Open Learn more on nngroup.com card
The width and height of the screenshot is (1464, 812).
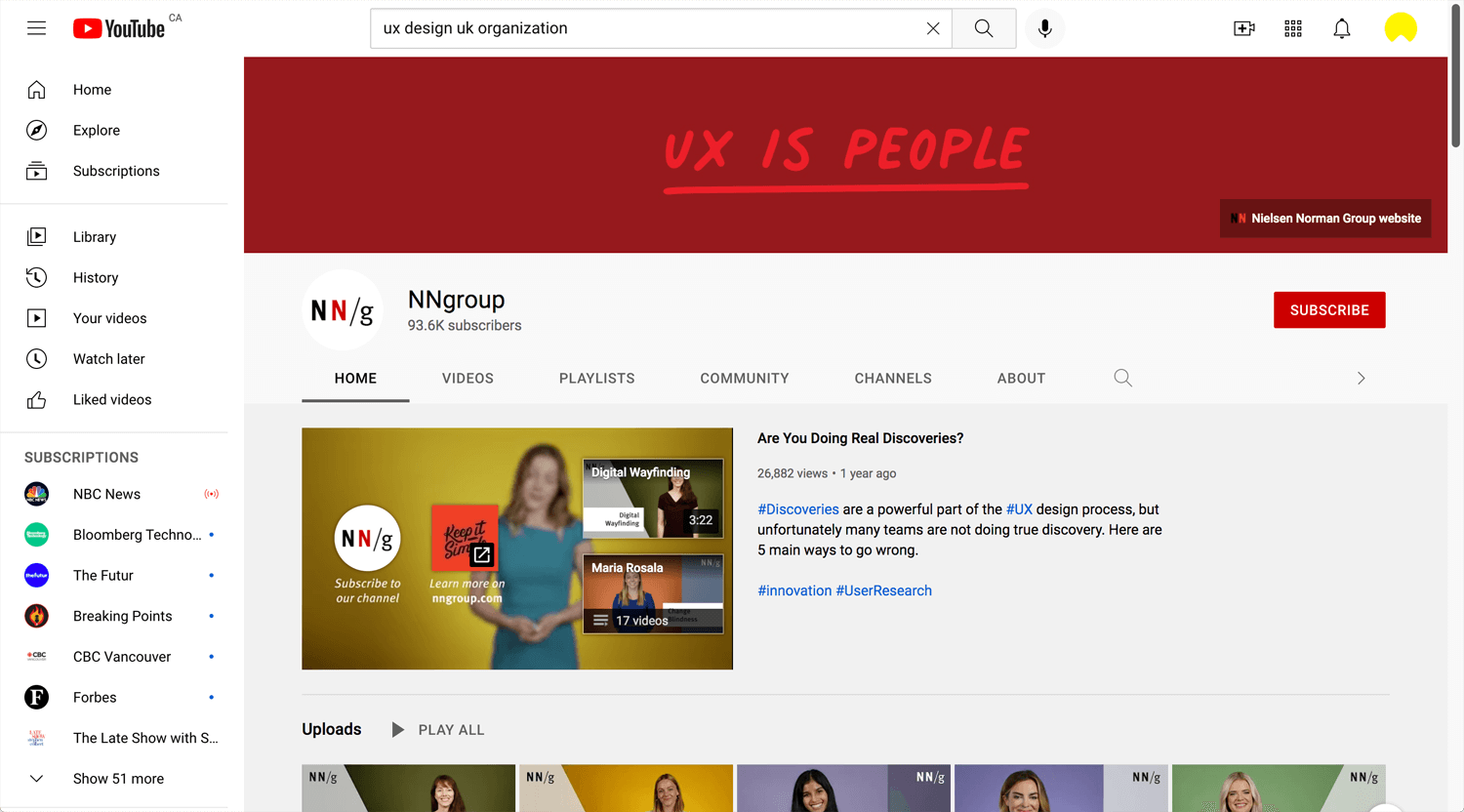466,540
